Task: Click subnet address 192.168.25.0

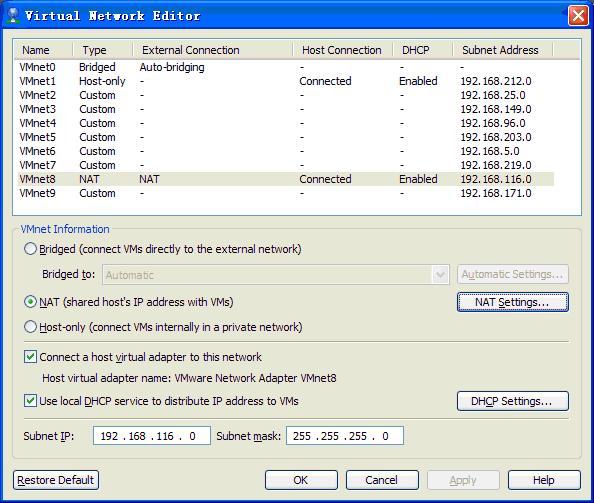Action: (x=493, y=95)
